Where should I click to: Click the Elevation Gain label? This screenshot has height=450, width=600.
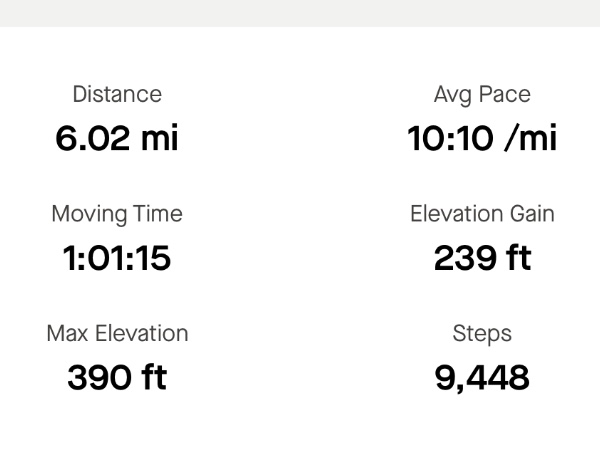[x=482, y=214]
